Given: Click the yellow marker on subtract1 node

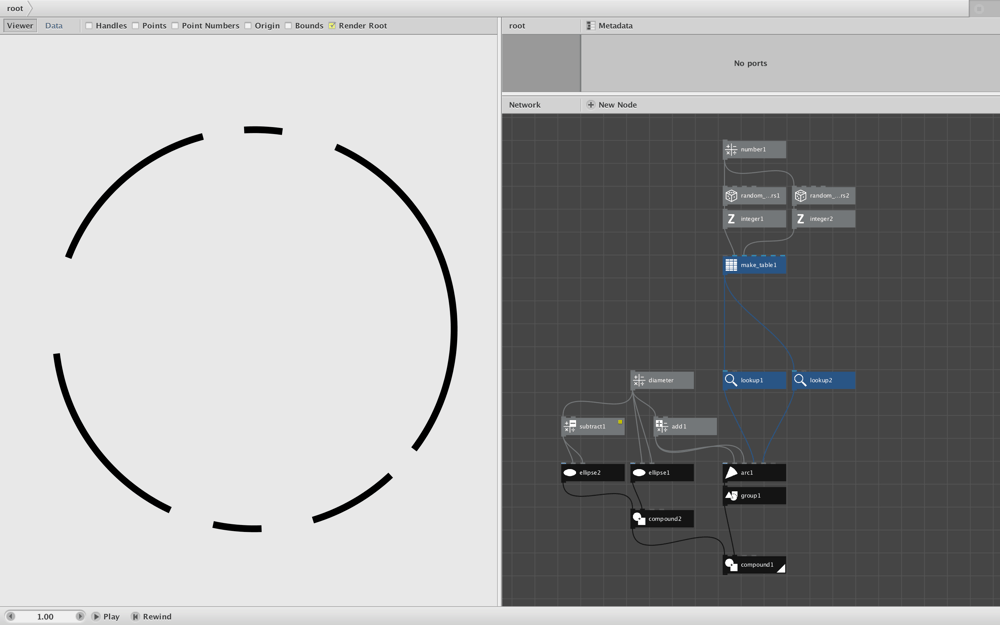Looking at the screenshot, I should [x=620, y=422].
